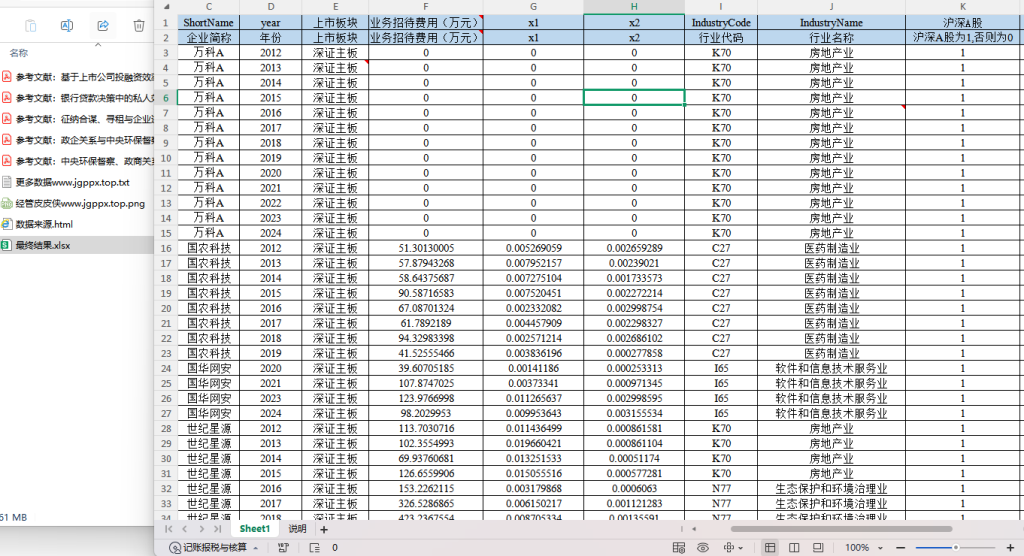This screenshot has width=1024, height=556.
Task: Click the PDF icon of 参考文献：基于上市公司
Action: (7, 77)
